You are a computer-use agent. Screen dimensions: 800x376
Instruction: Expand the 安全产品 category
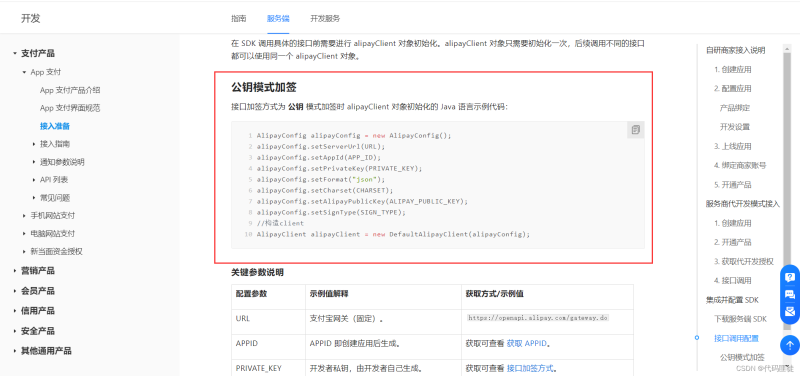point(15,331)
